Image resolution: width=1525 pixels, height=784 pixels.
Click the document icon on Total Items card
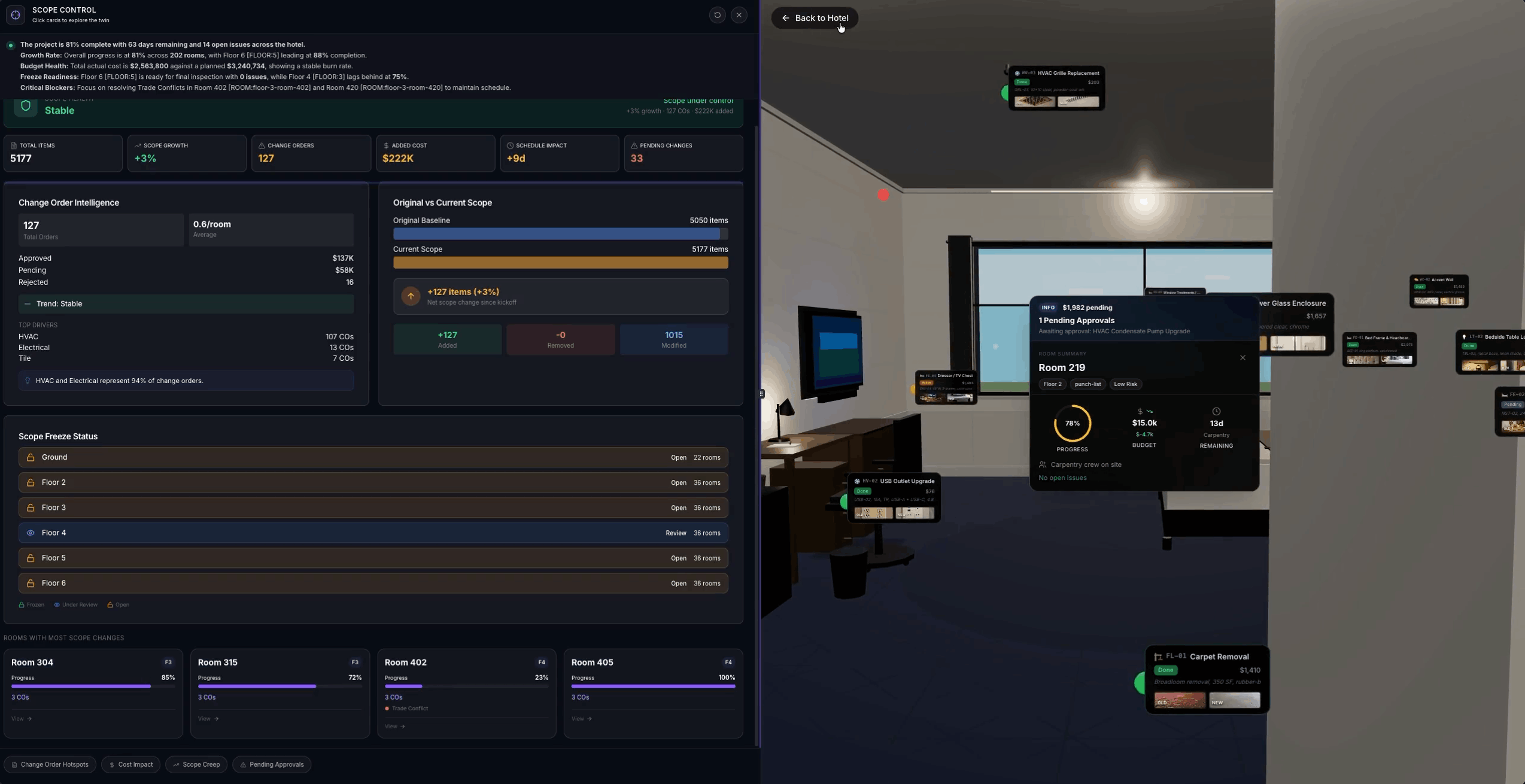(14, 145)
